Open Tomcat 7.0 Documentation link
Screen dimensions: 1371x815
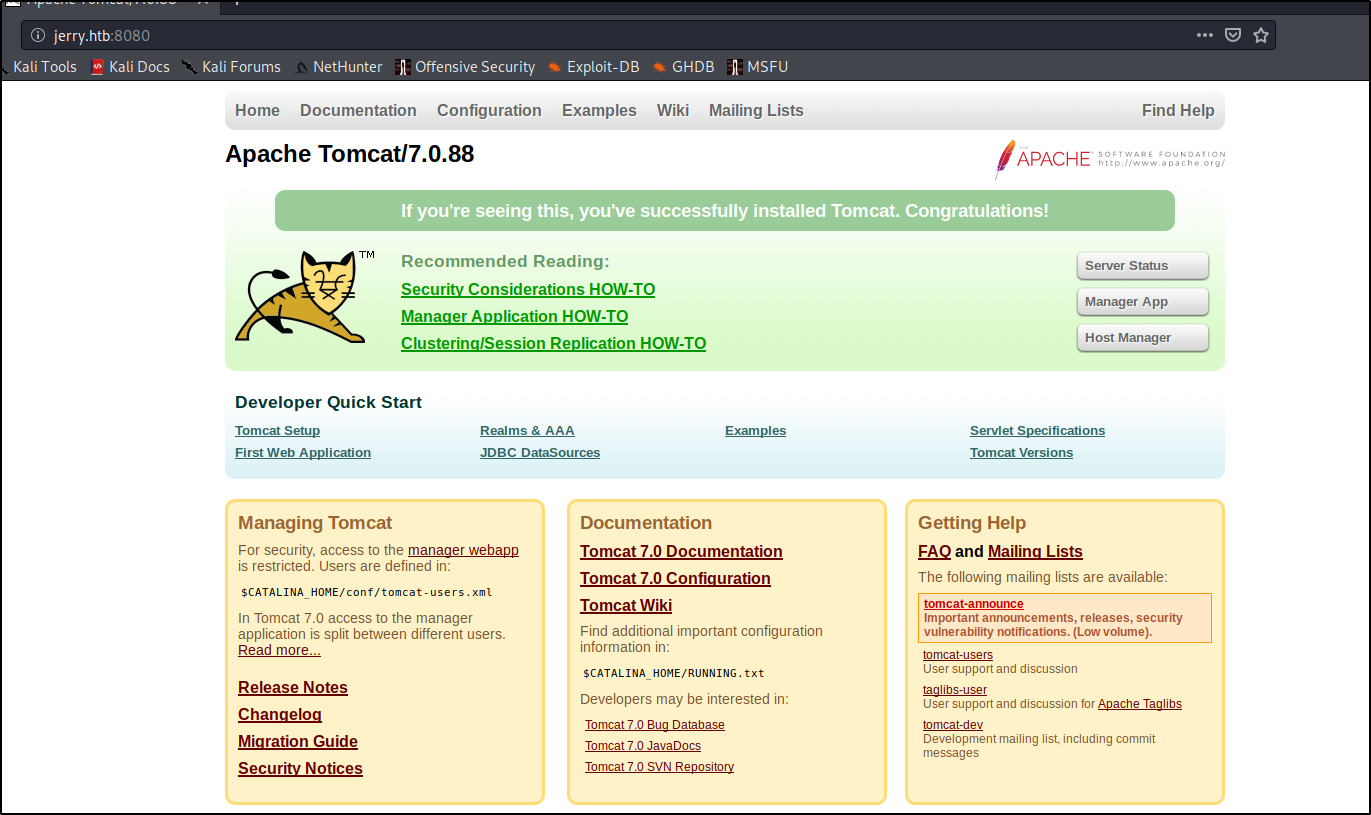click(681, 552)
